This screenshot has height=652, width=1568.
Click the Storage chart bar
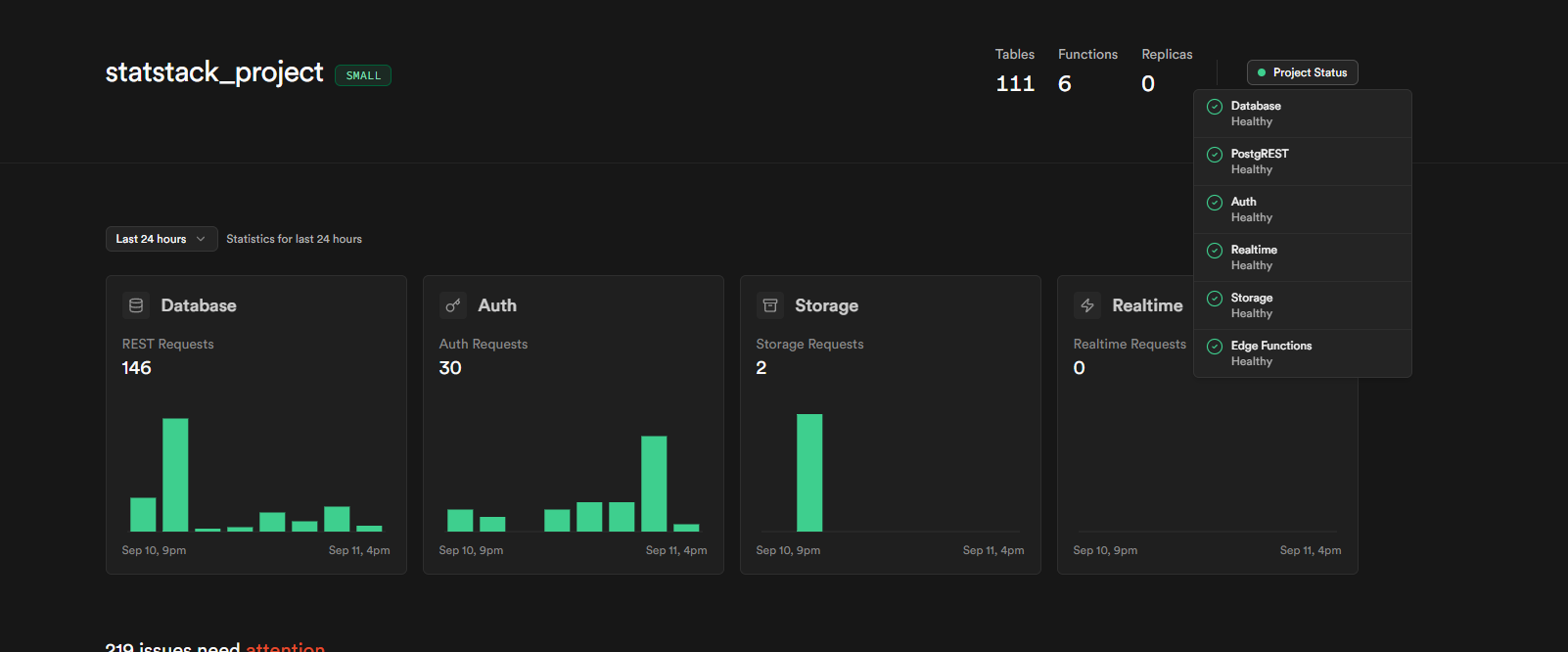tap(809, 473)
